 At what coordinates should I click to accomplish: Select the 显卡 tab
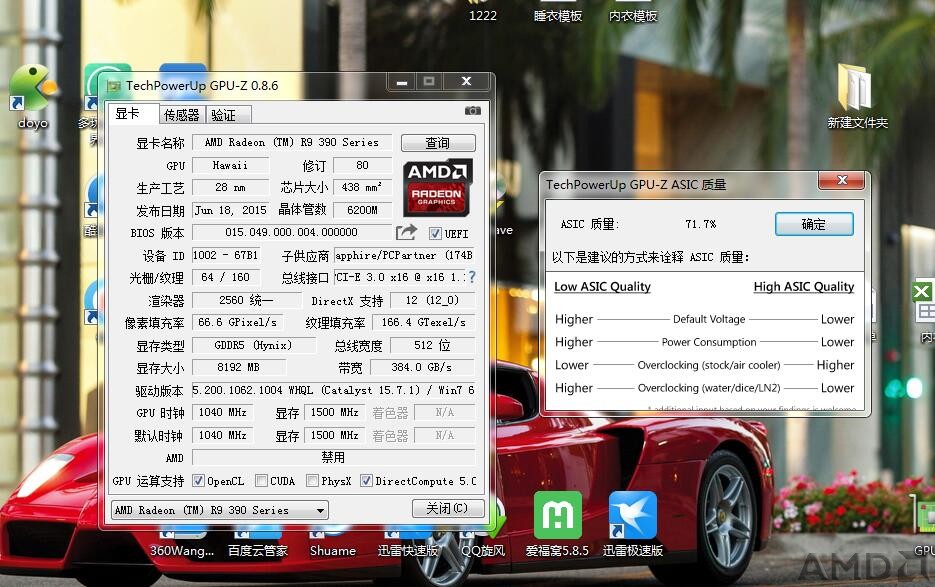coord(132,113)
